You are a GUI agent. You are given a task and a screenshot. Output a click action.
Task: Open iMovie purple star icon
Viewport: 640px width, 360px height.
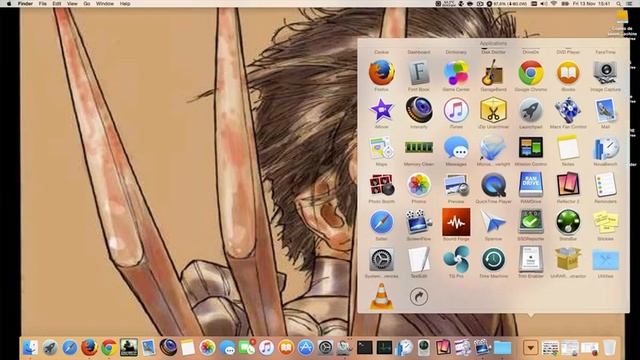click(x=381, y=110)
